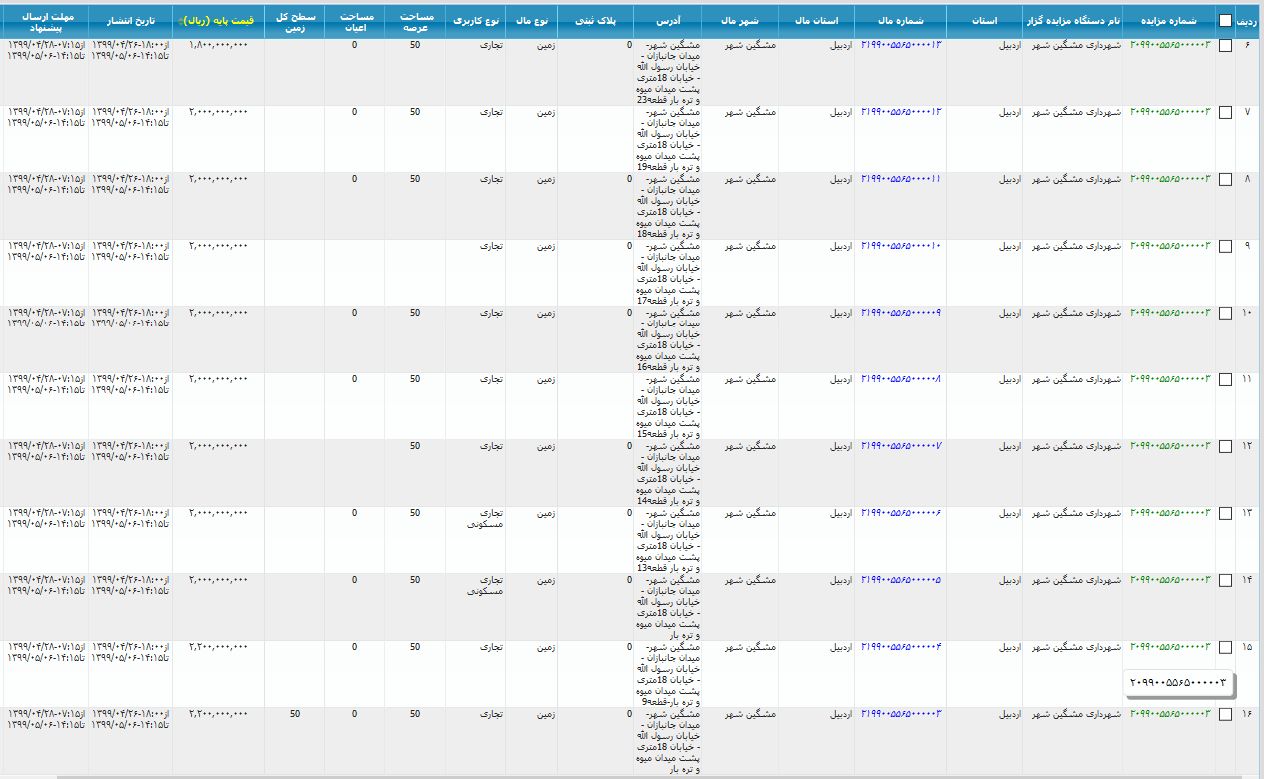Open property number link ending in ۱۰
The height and width of the screenshot is (779, 1264).
tap(901, 246)
